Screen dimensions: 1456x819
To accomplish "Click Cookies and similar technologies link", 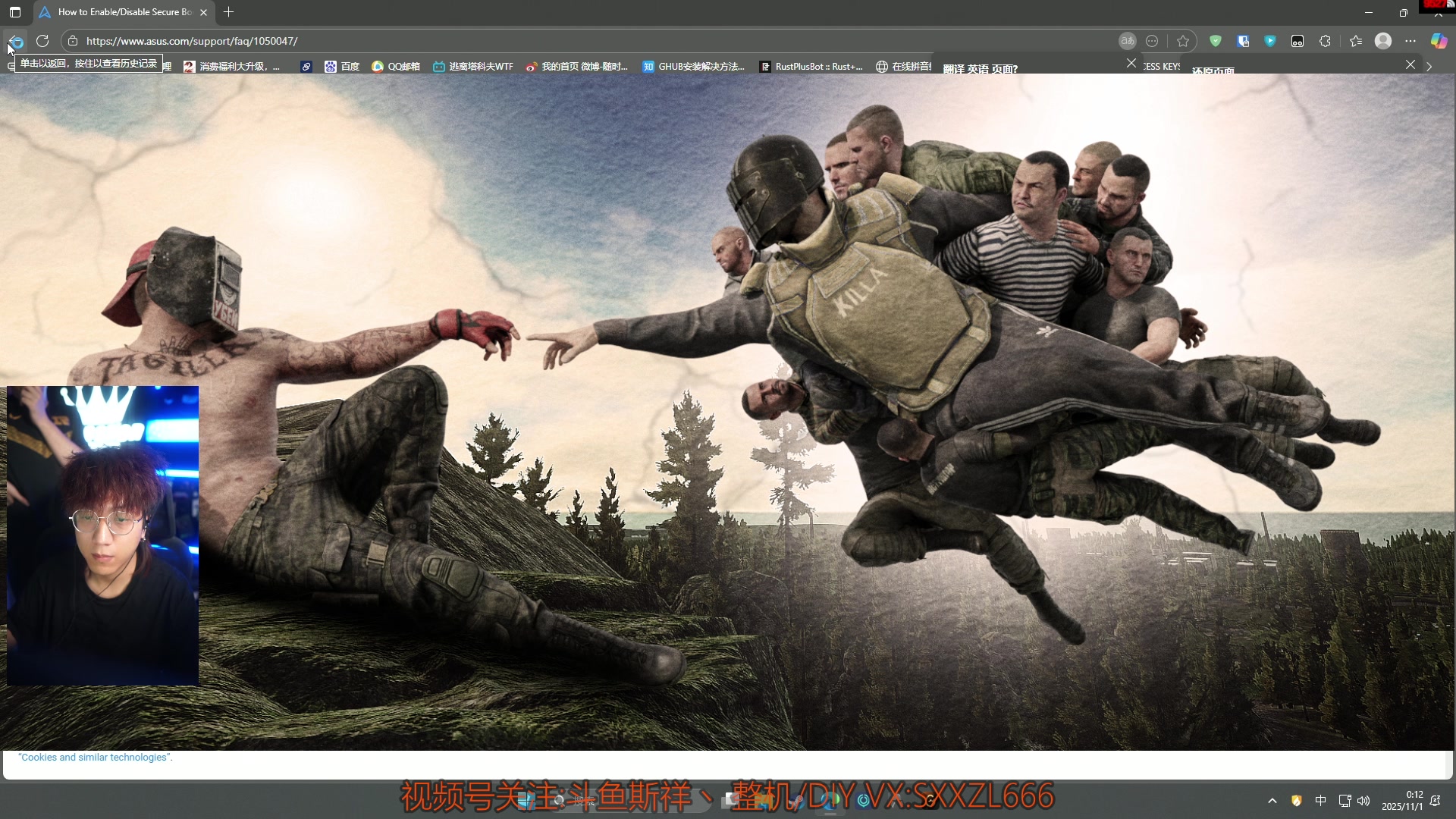I will click(96, 758).
